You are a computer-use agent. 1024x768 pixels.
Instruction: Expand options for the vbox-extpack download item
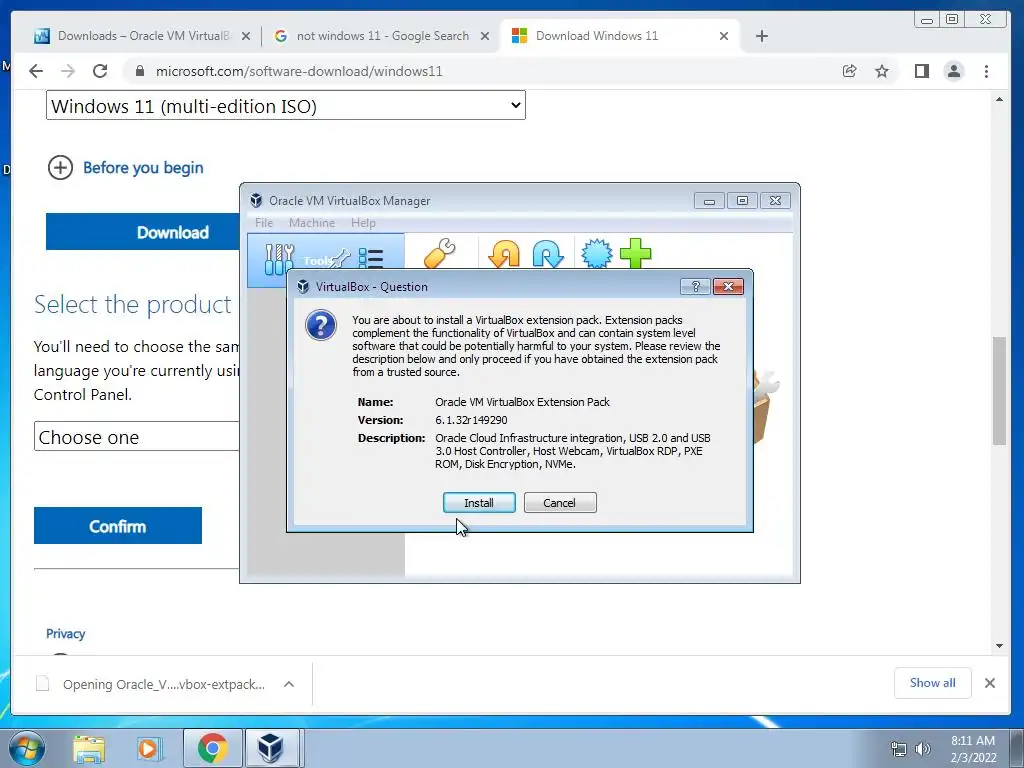289,684
